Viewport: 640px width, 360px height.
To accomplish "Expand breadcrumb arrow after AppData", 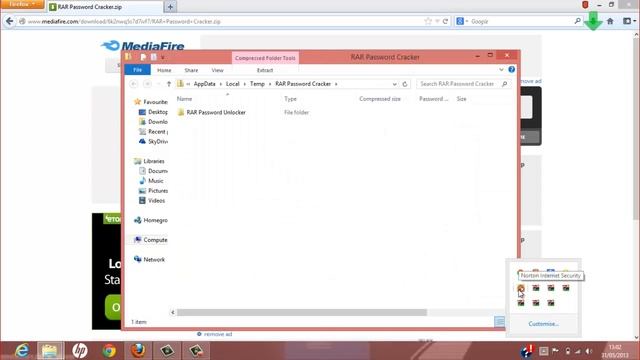I will coord(220,84).
